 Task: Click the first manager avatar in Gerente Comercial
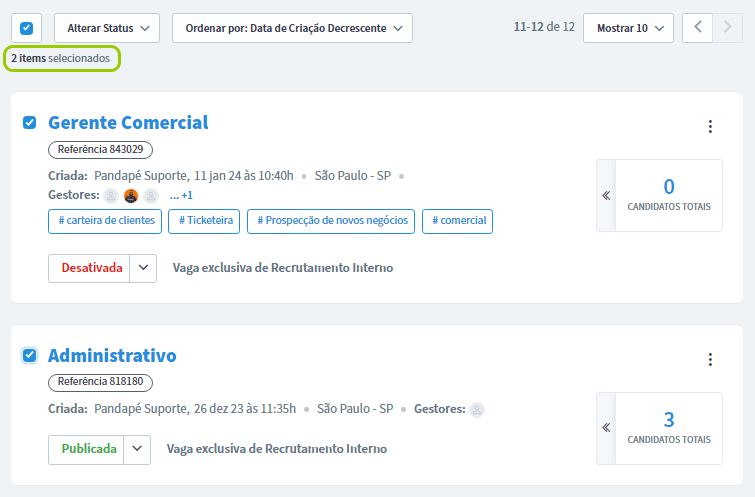point(111,196)
